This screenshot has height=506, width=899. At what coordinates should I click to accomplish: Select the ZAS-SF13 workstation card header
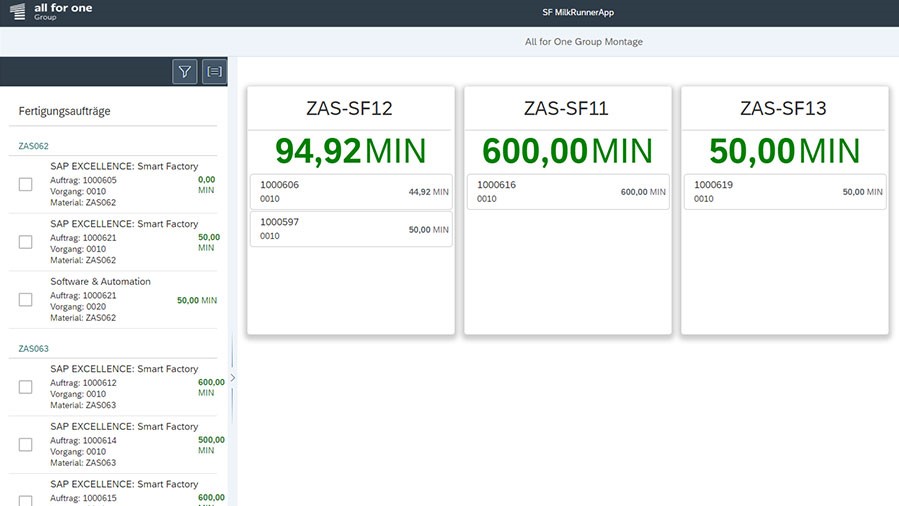tap(784, 109)
